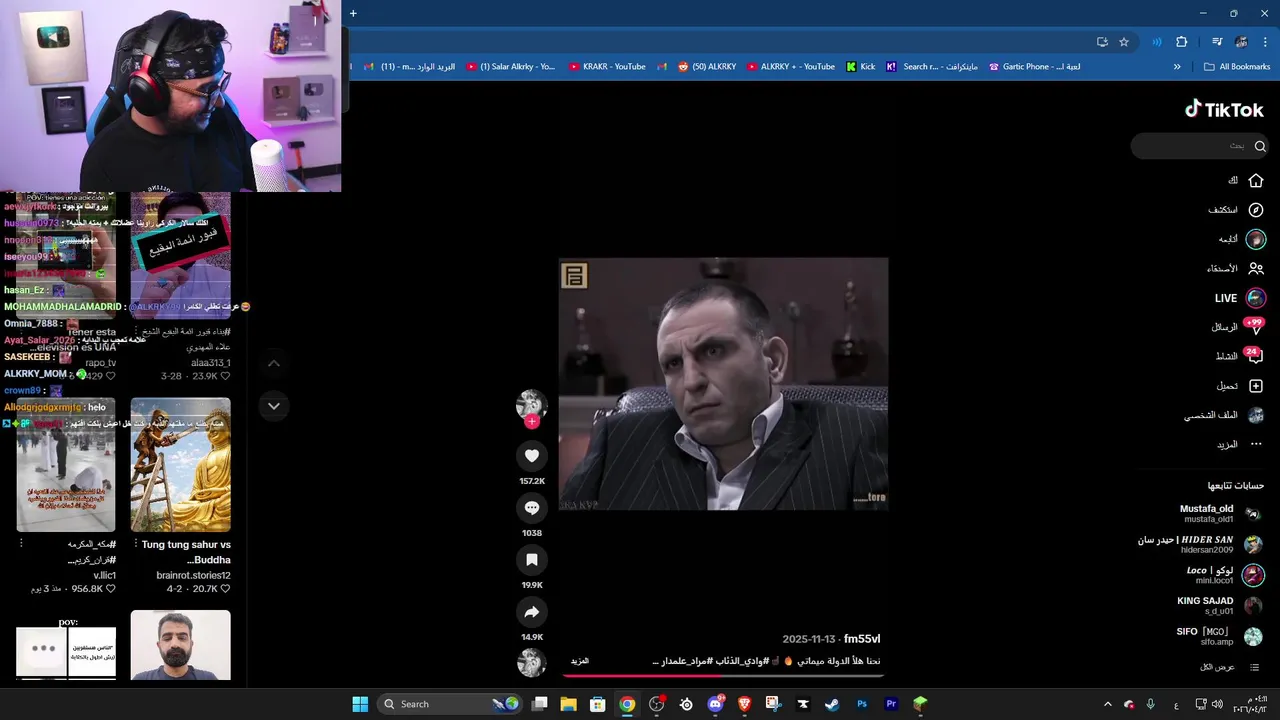Open the Activity inbox icon with 24 badge
This screenshot has width=1280, height=720.
coord(1254,356)
